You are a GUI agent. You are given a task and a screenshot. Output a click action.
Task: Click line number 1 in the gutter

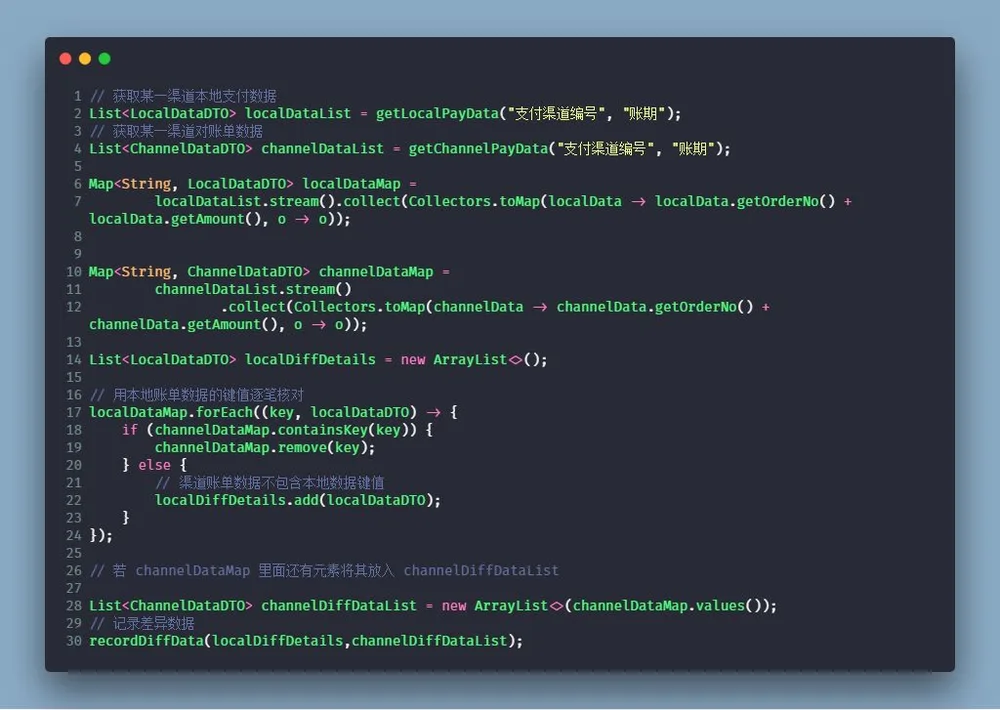[77, 96]
